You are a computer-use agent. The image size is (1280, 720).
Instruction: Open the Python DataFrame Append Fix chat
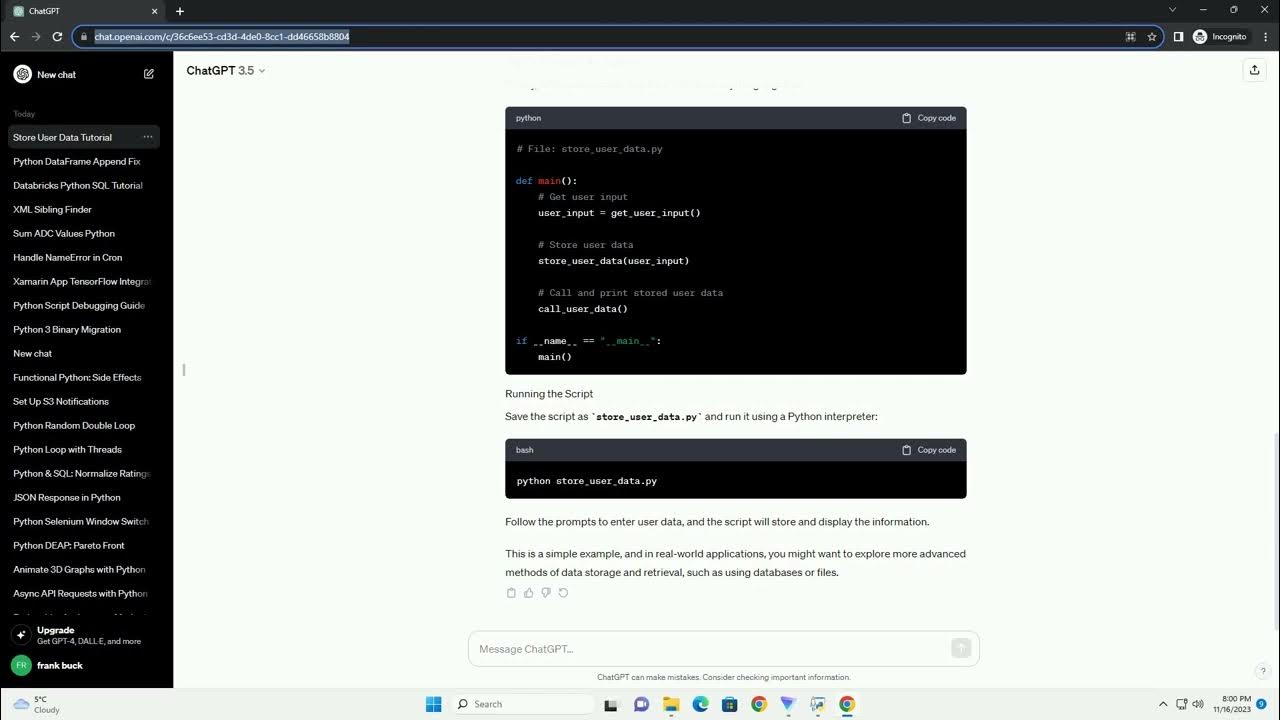[x=84, y=161]
